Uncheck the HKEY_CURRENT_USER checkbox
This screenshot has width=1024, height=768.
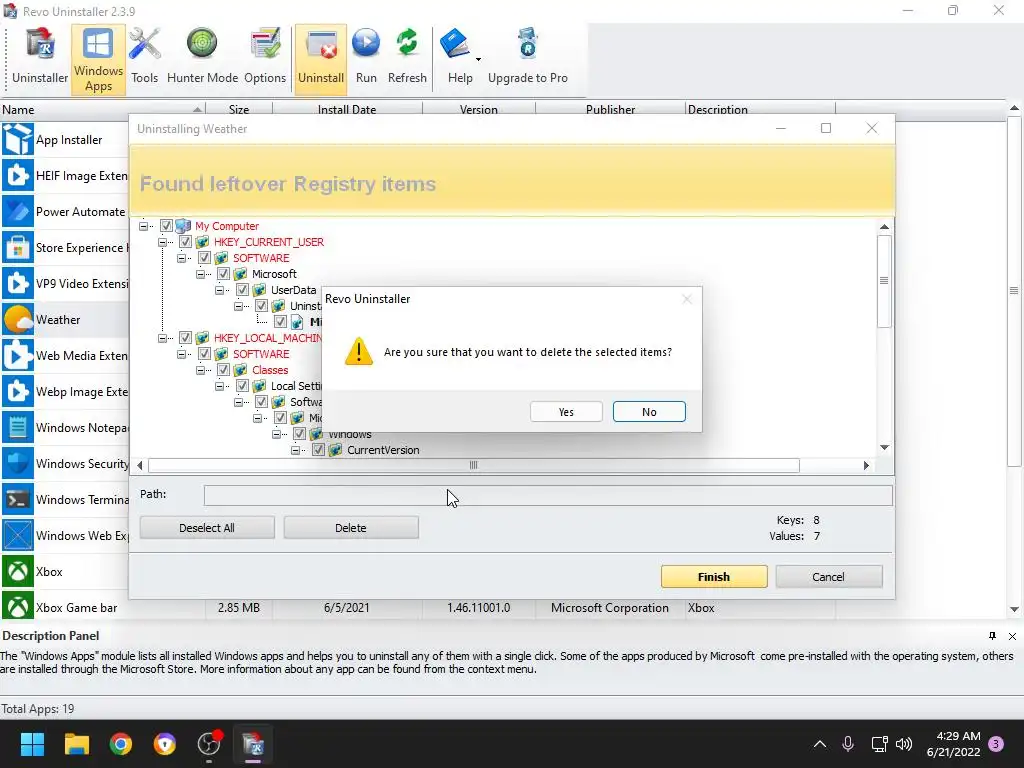click(x=185, y=242)
